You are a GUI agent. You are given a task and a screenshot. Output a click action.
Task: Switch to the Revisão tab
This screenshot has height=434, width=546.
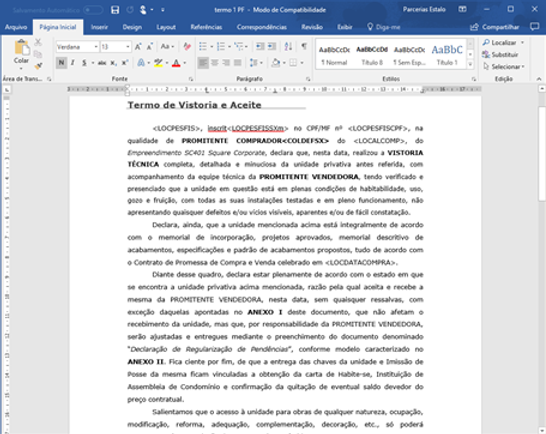[x=312, y=27]
